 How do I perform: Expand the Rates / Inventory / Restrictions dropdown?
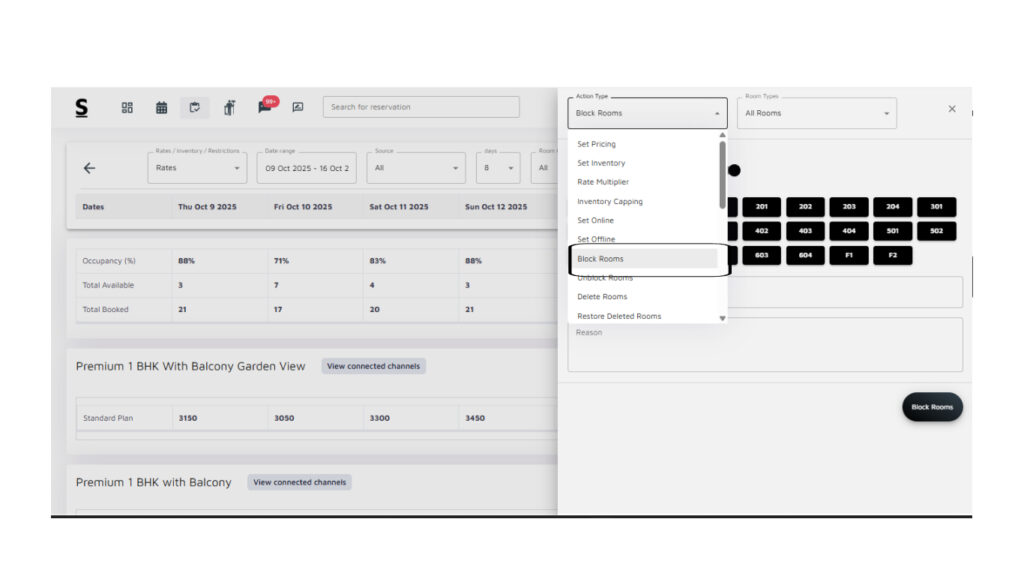coord(197,168)
